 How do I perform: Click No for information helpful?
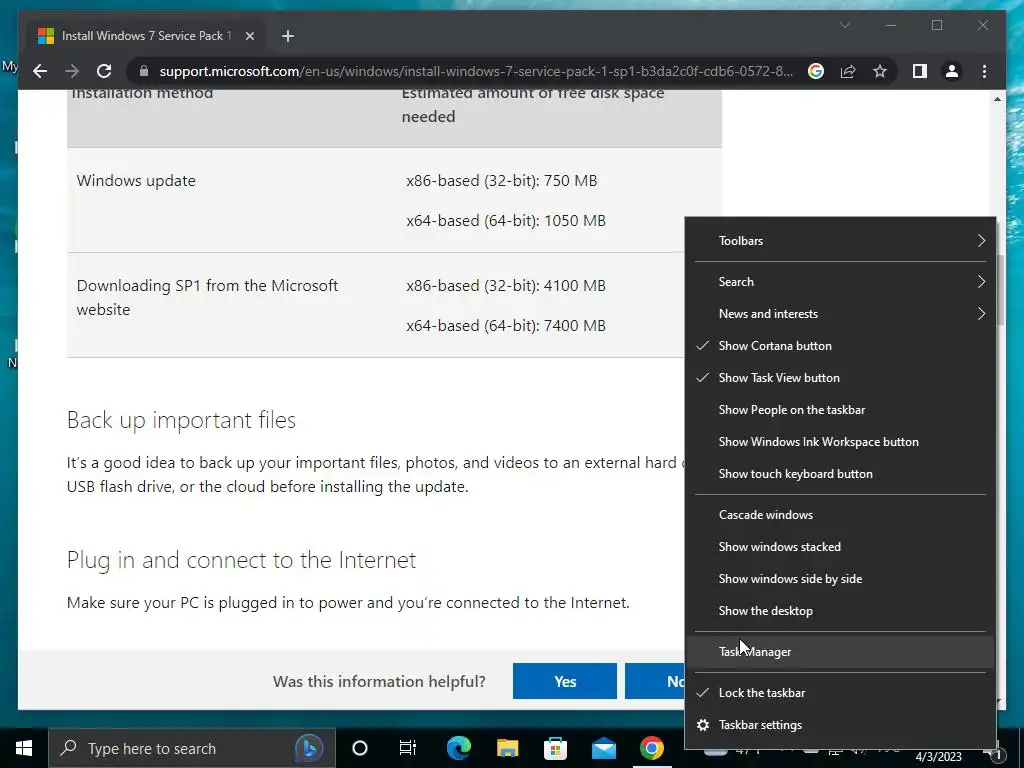tap(655, 681)
